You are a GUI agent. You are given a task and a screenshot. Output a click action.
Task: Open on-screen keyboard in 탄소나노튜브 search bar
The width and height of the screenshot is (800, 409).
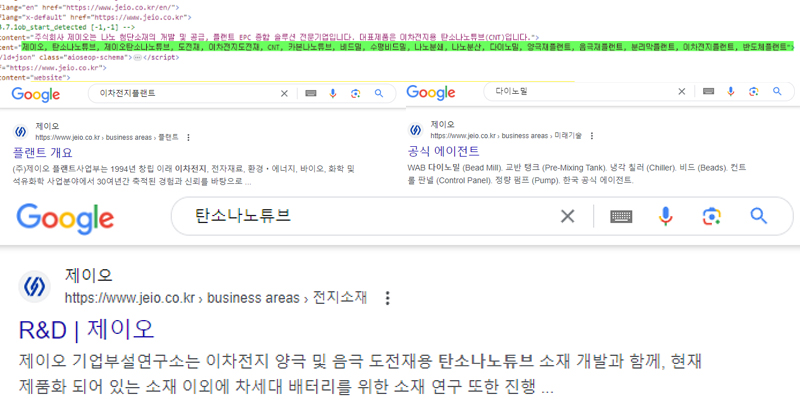pos(621,217)
